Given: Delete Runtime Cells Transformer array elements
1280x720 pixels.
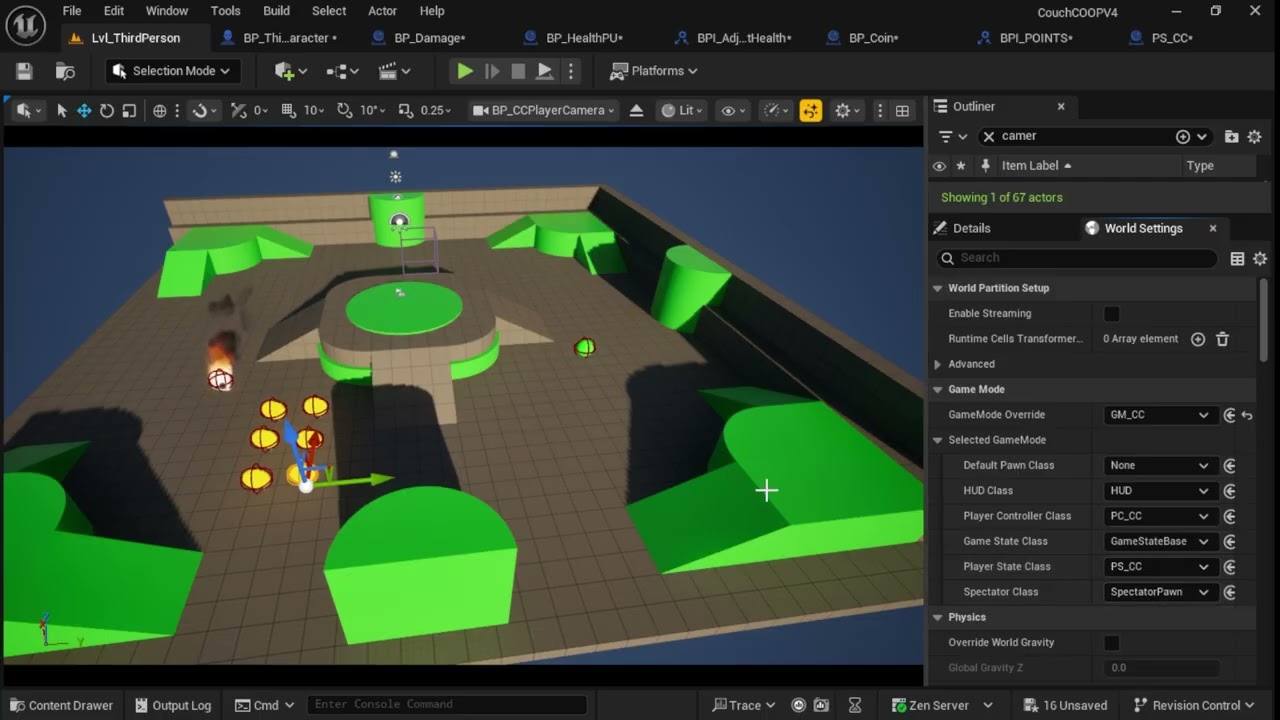Looking at the screenshot, I should [x=1222, y=339].
